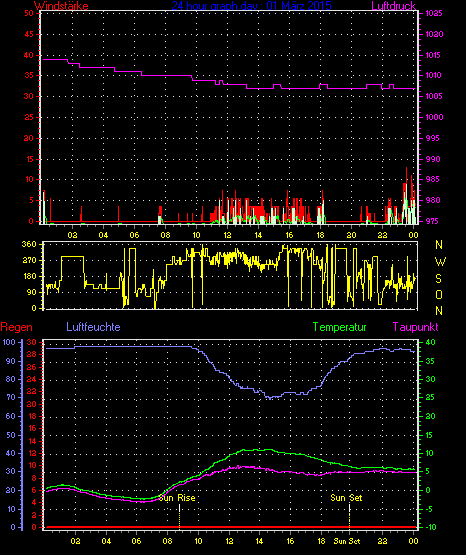
Task: Click the 1025 pressure axis value
Action: [433, 13]
